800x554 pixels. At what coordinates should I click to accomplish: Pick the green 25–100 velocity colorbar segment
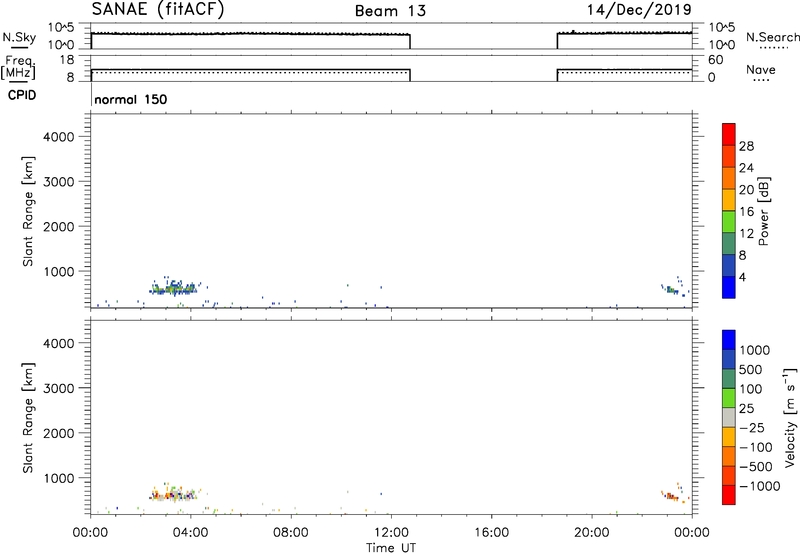(x=729, y=398)
